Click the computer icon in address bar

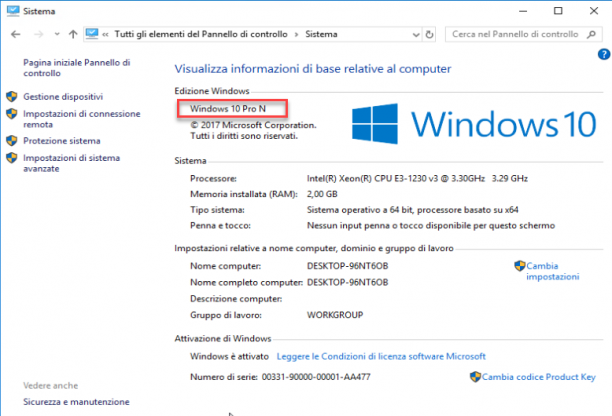click(92, 34)
